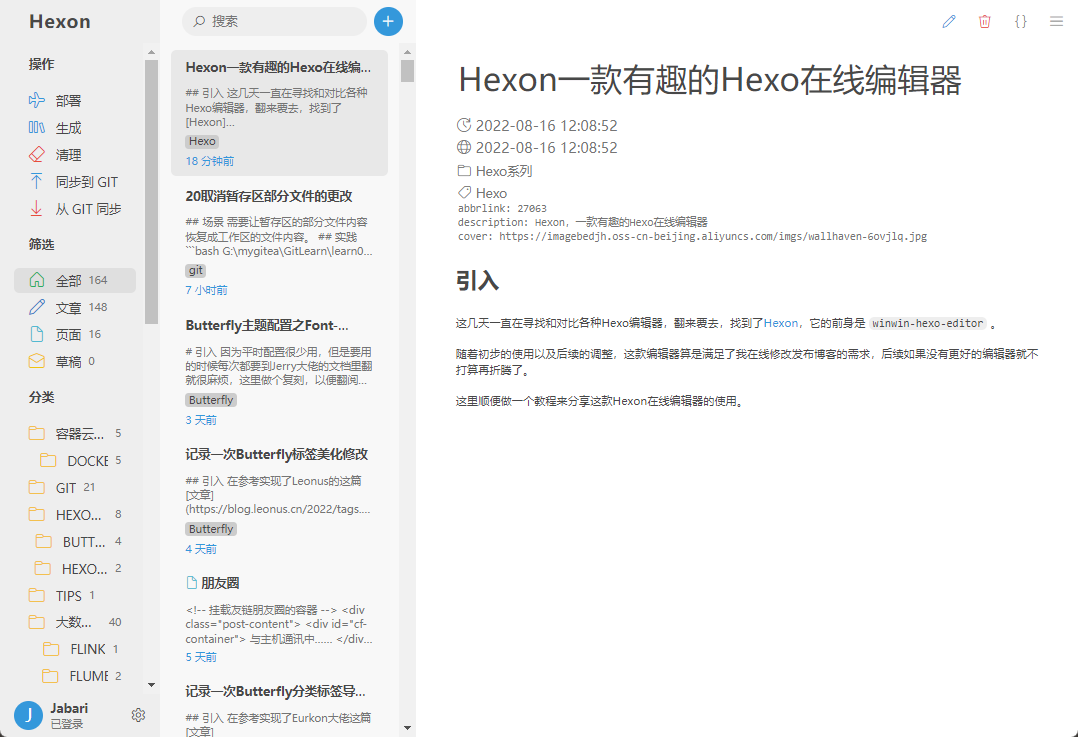Click Butterfly tag under 标签美化修改 post

[x=211, y=529]
